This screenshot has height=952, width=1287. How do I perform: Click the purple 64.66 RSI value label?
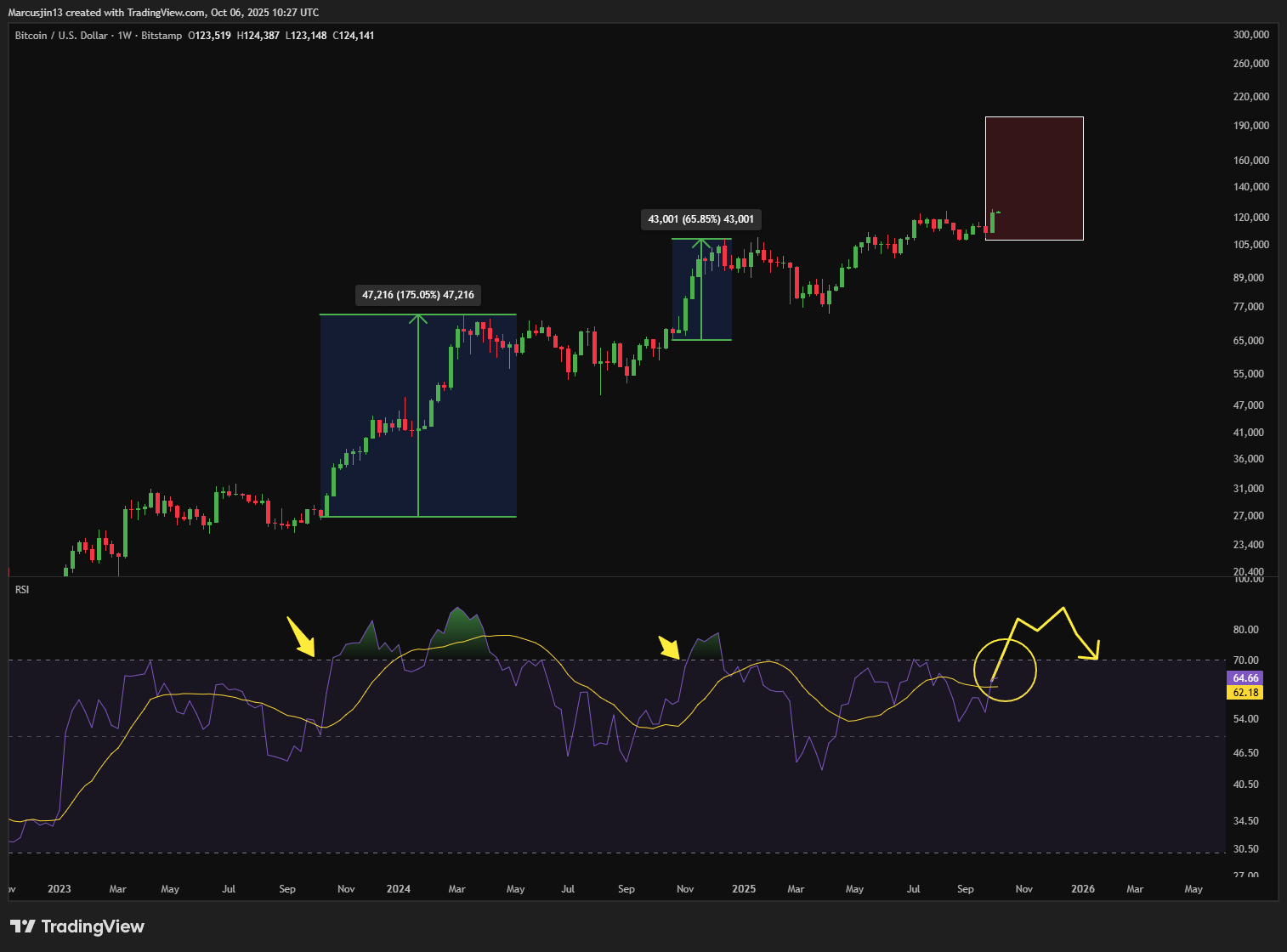[x=1245, y=677]
